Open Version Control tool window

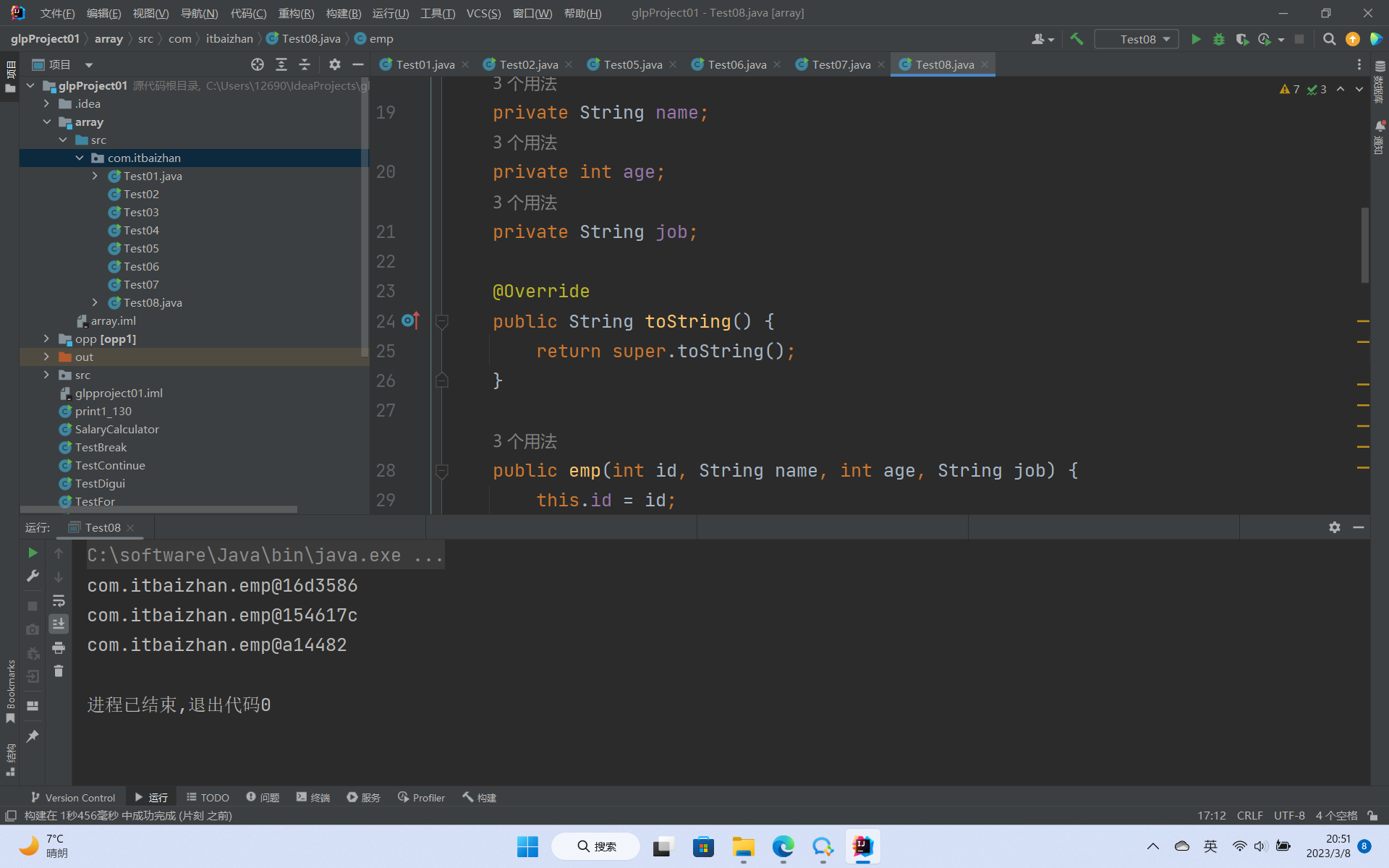point(72,797)
